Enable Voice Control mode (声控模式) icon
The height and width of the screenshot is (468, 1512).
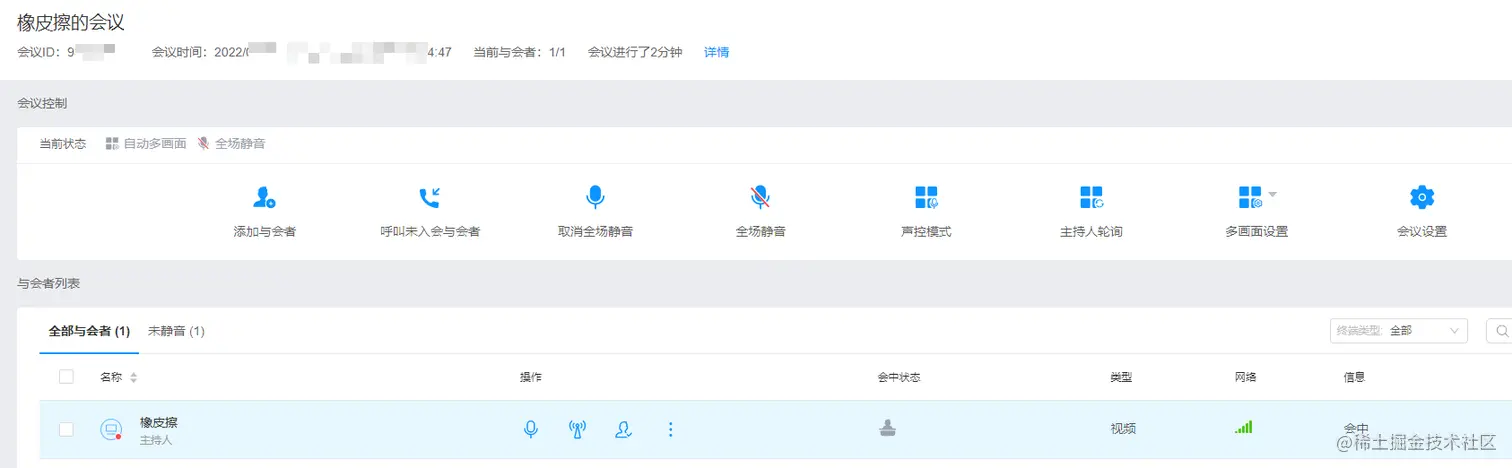point(926,197)
